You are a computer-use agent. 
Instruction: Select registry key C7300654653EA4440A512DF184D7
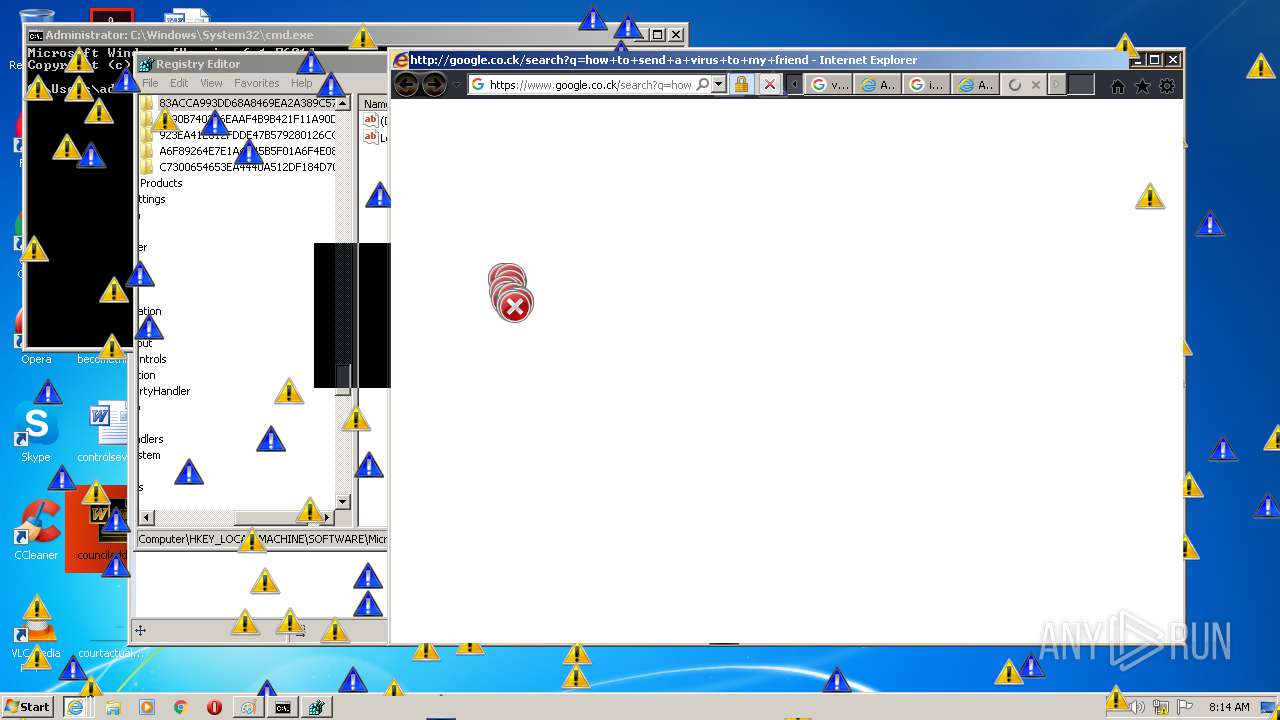pos(247,167)
